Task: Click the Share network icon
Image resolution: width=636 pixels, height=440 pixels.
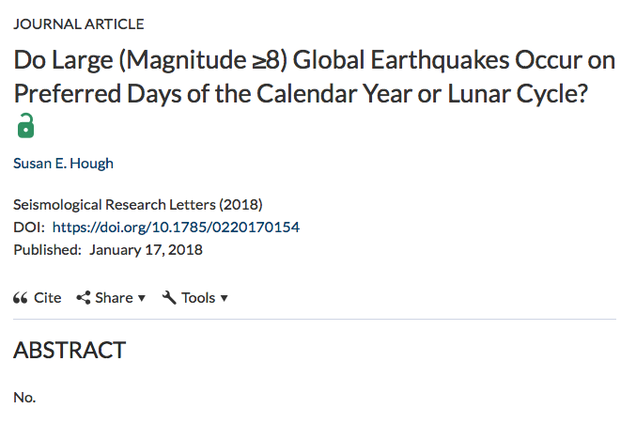Action: pos(84,298)
